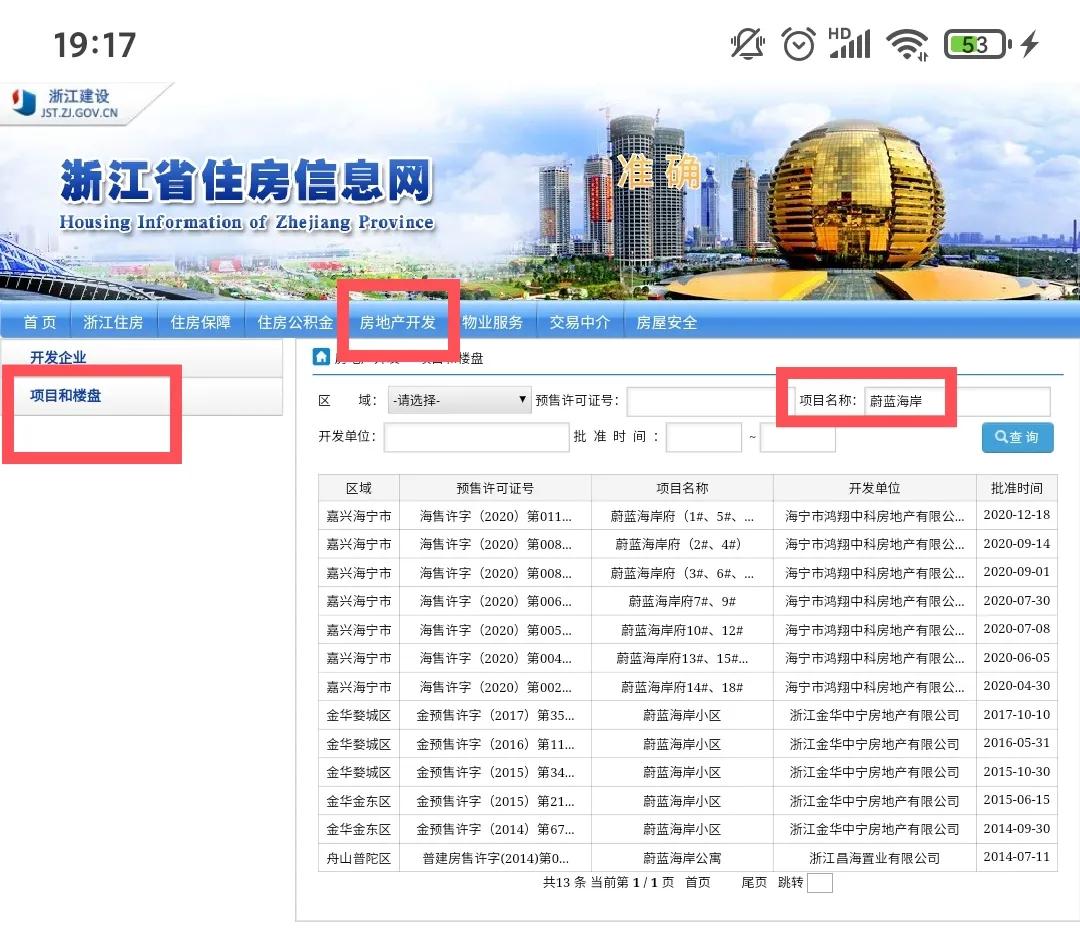Click the 区域 column header

click(359, 488)
